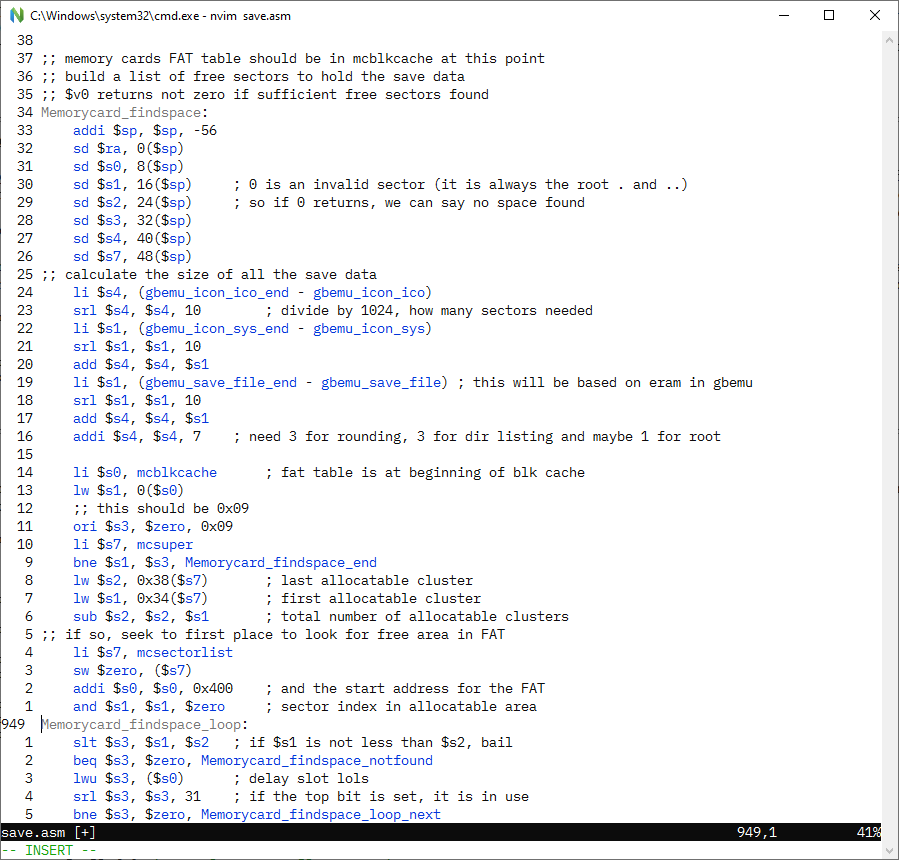Click comment 'need 3 for rounding'

(x=320, y=436)
